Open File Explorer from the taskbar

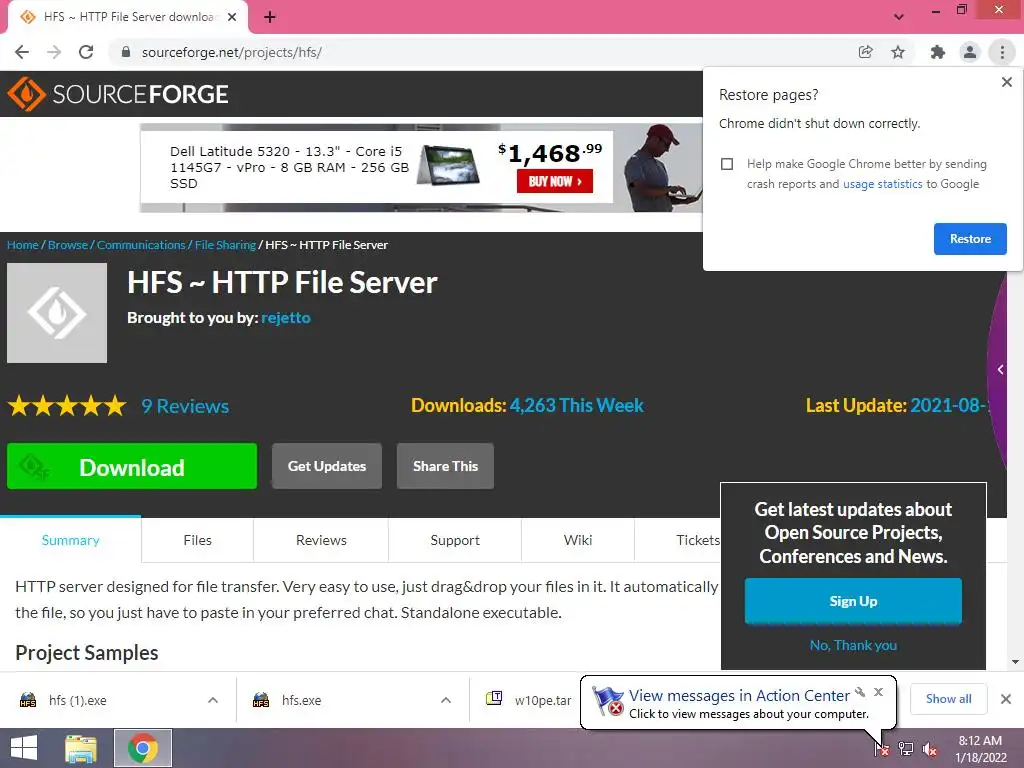pyautogui.click(x=81, y=748)
